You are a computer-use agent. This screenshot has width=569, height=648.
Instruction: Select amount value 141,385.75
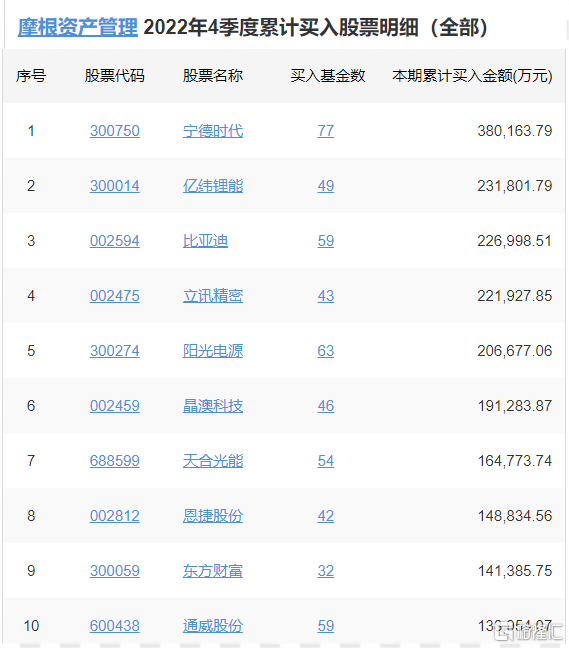point(515,571)
